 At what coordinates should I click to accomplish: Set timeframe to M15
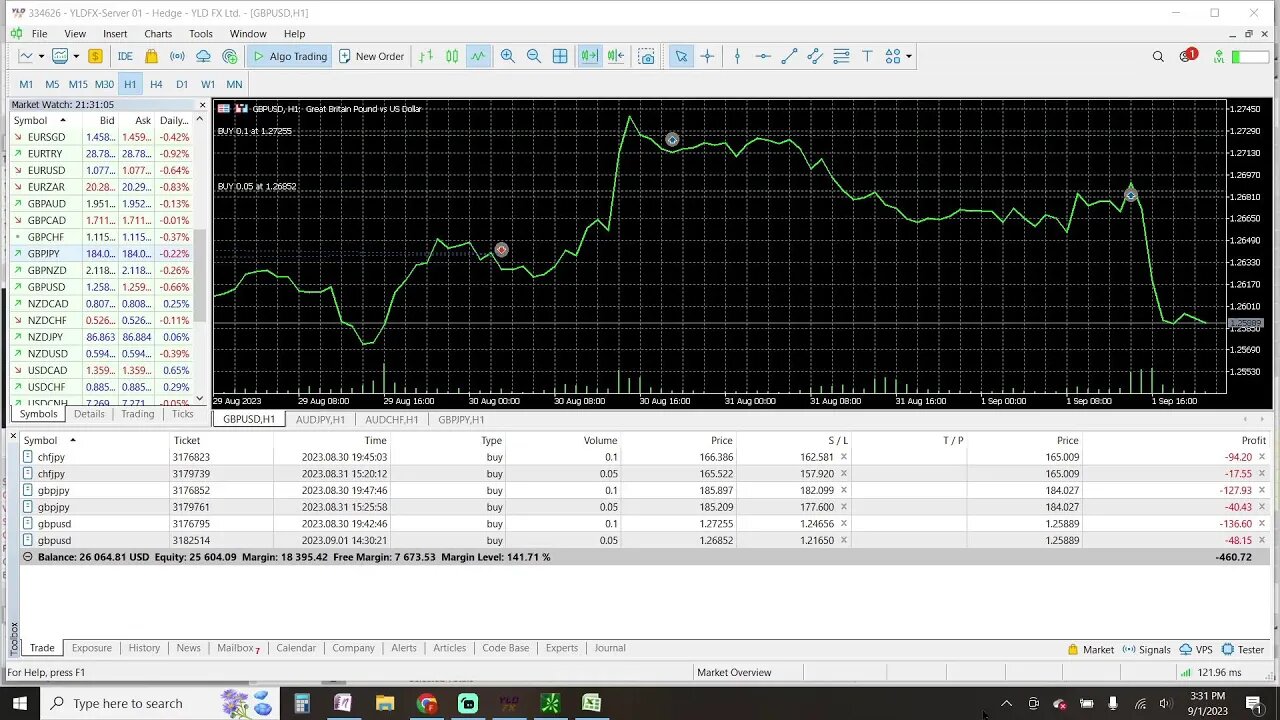coord(78,84)
